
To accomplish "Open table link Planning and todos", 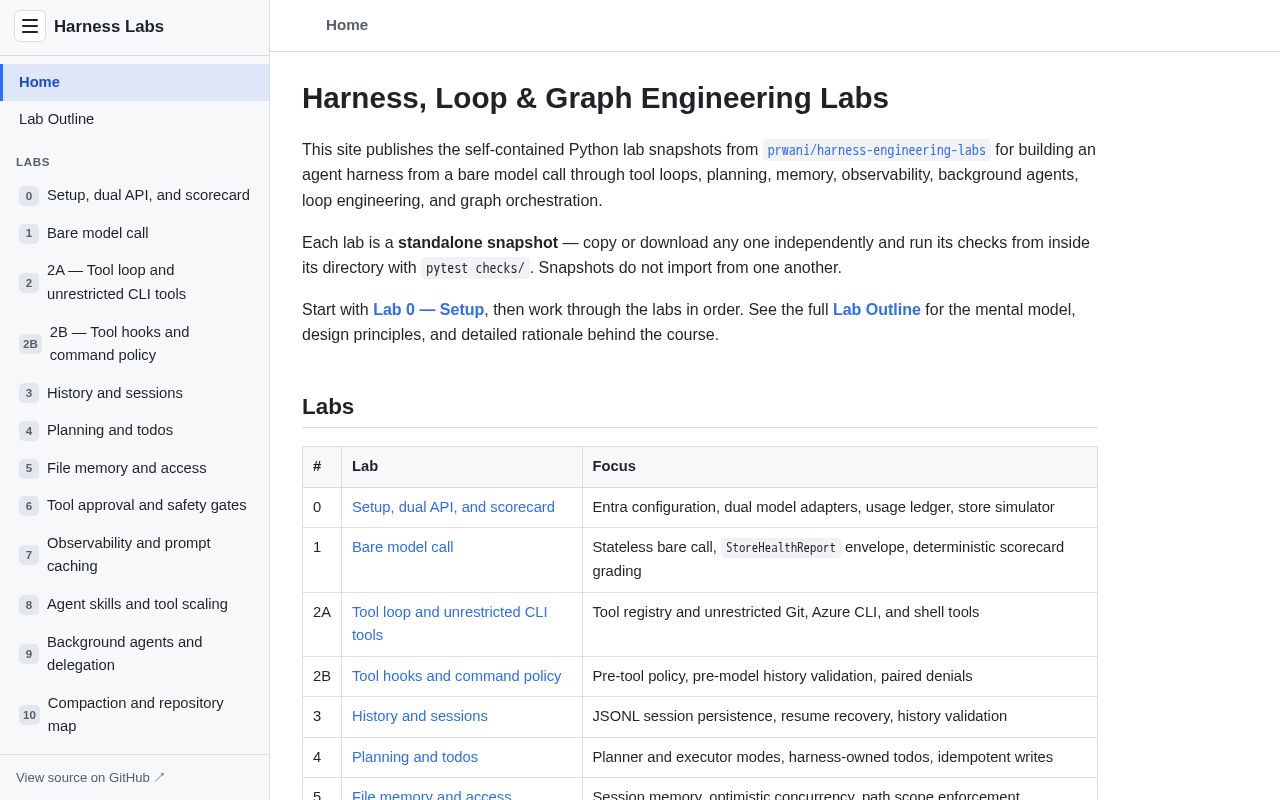I will pos(415,757).
